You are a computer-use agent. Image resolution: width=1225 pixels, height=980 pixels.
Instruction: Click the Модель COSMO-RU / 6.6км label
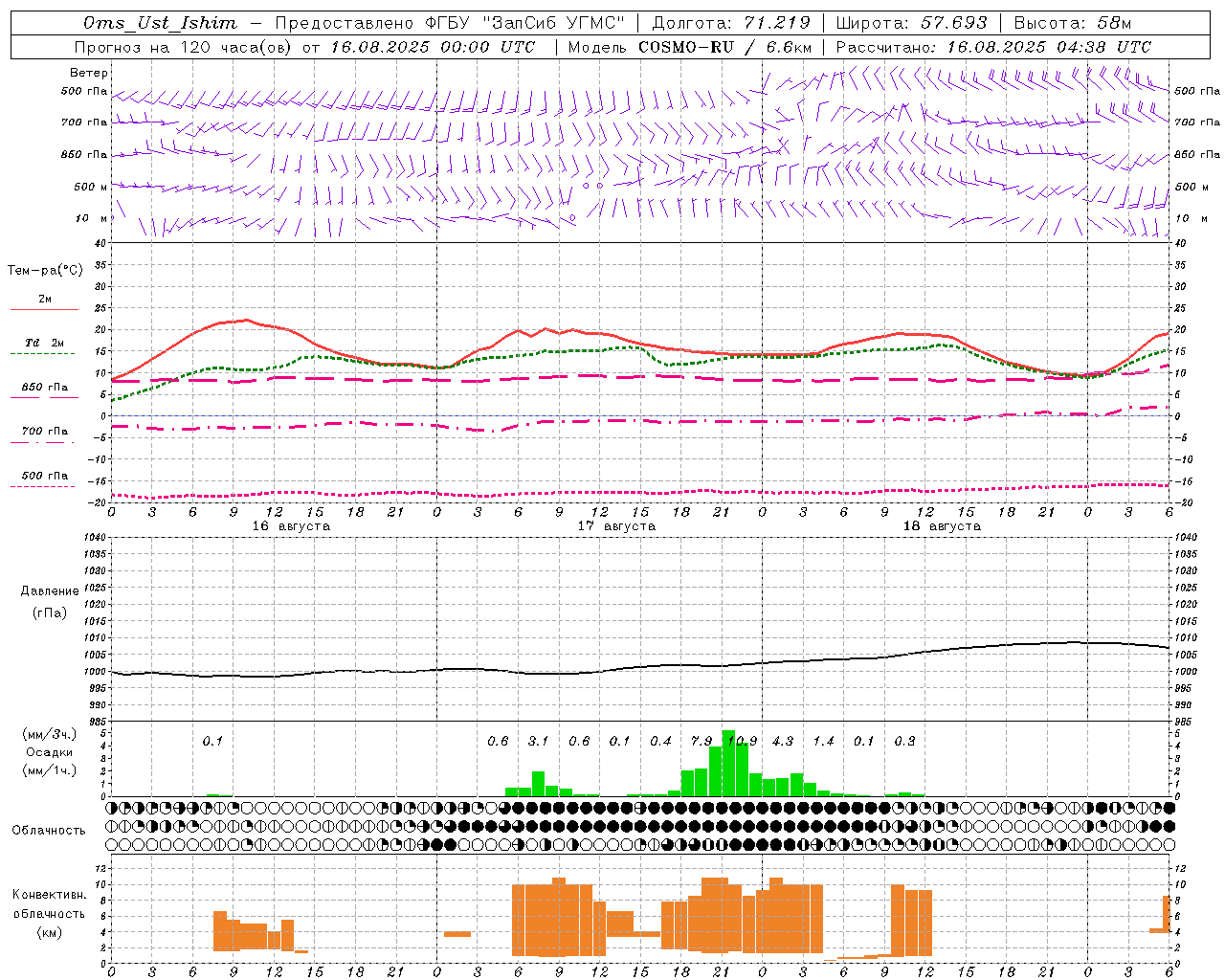(689, 47)
